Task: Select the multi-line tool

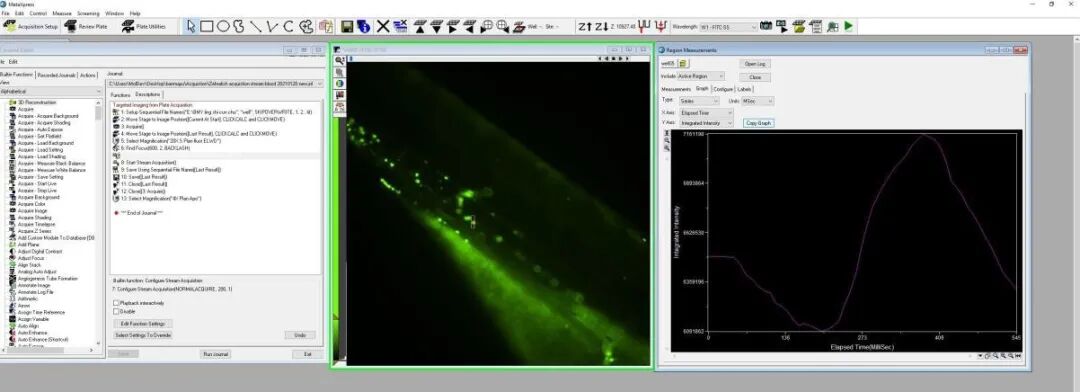Action: click(272, 26)
